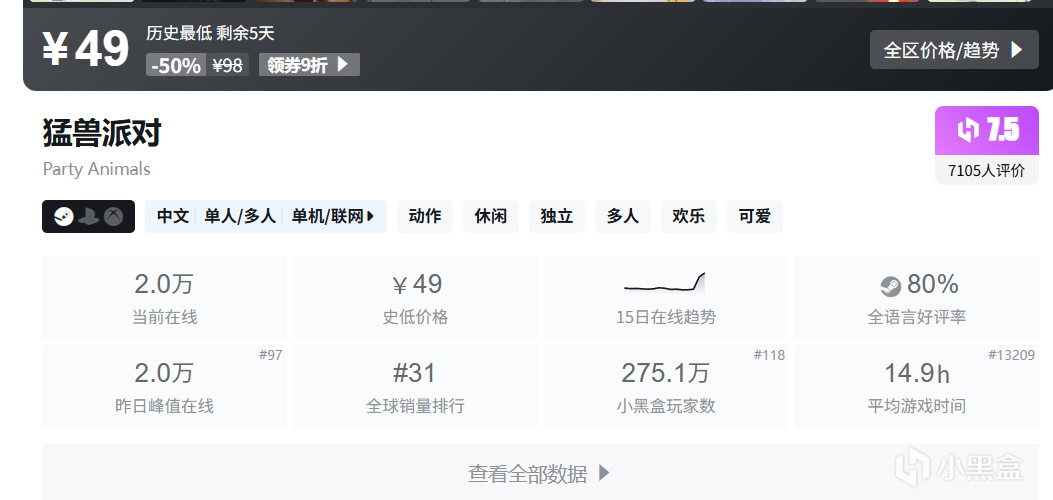The image size is (1053, 500).
Task: Open the 7.5 Heybox rating score badge
Action: click(x=987, y=130)
